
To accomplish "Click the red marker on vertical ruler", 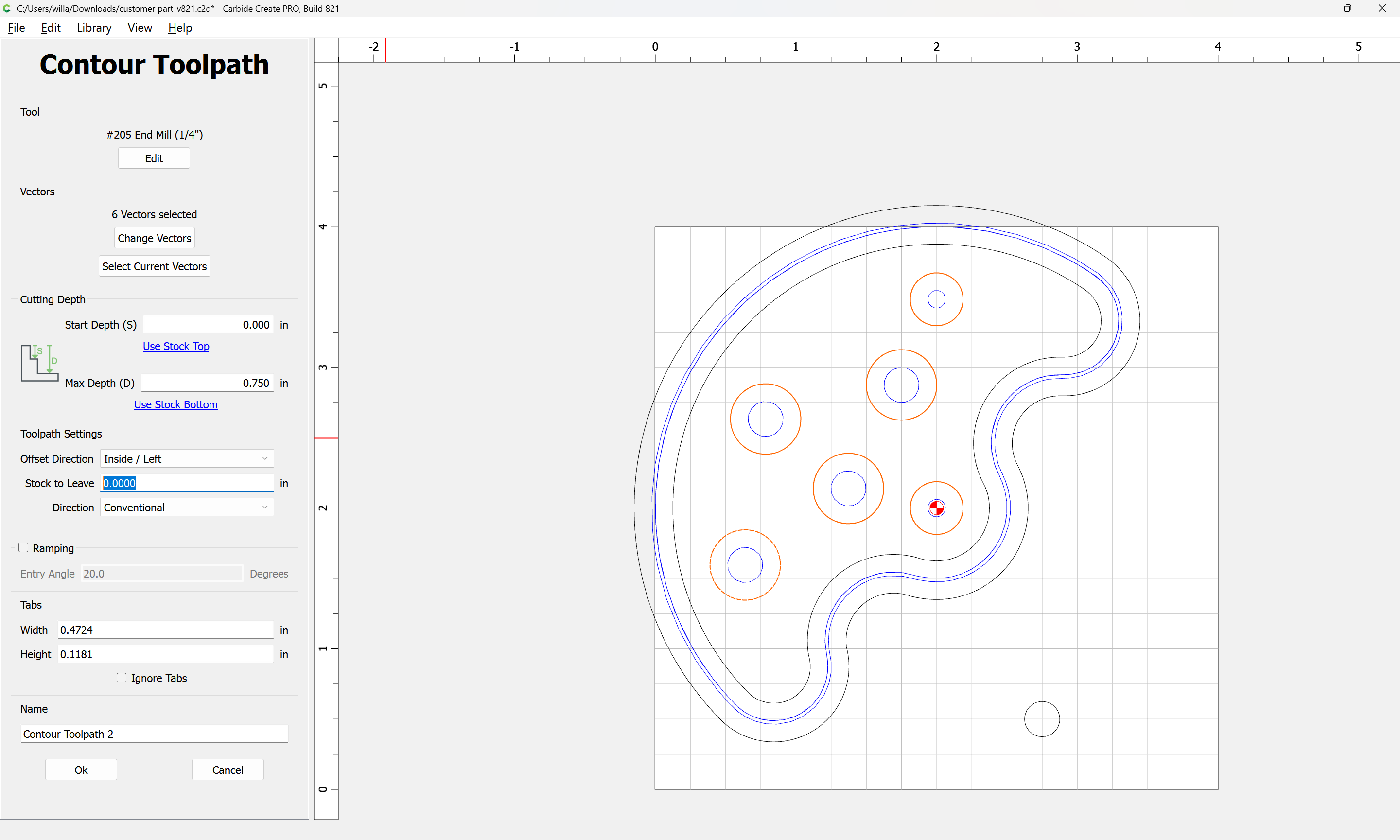I will point(326,437).
